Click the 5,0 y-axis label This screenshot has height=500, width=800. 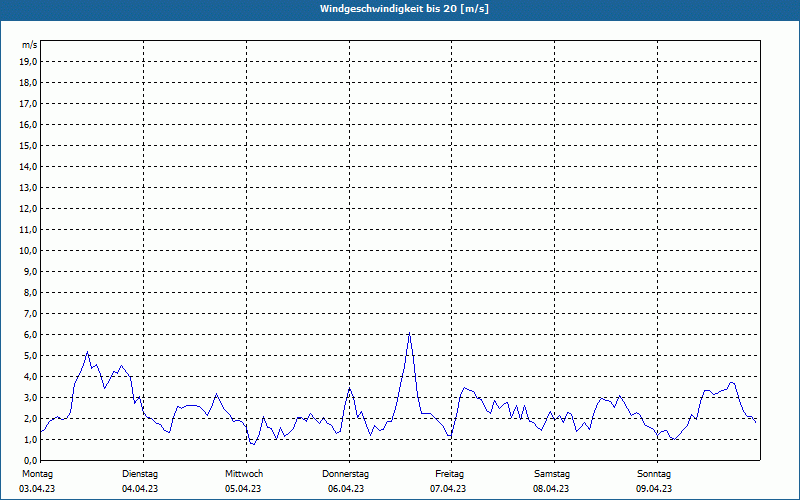tap(30, 356)
